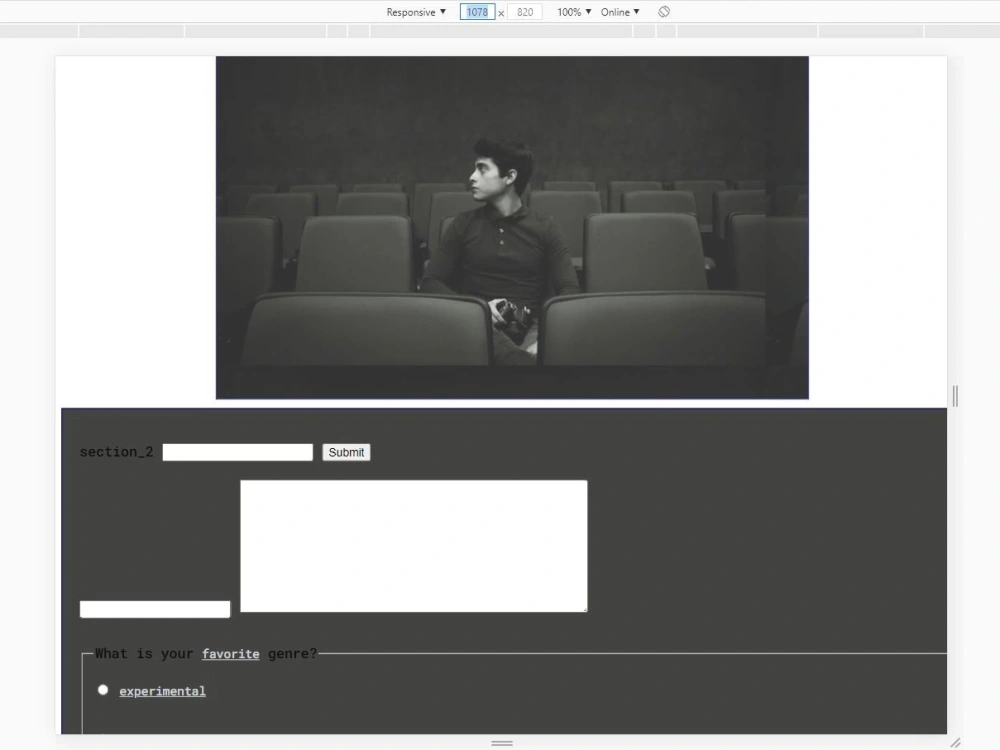Select the viewport width field showing 1078
1000x750 pixels.
pyautogui.click(x=477, y=11)
